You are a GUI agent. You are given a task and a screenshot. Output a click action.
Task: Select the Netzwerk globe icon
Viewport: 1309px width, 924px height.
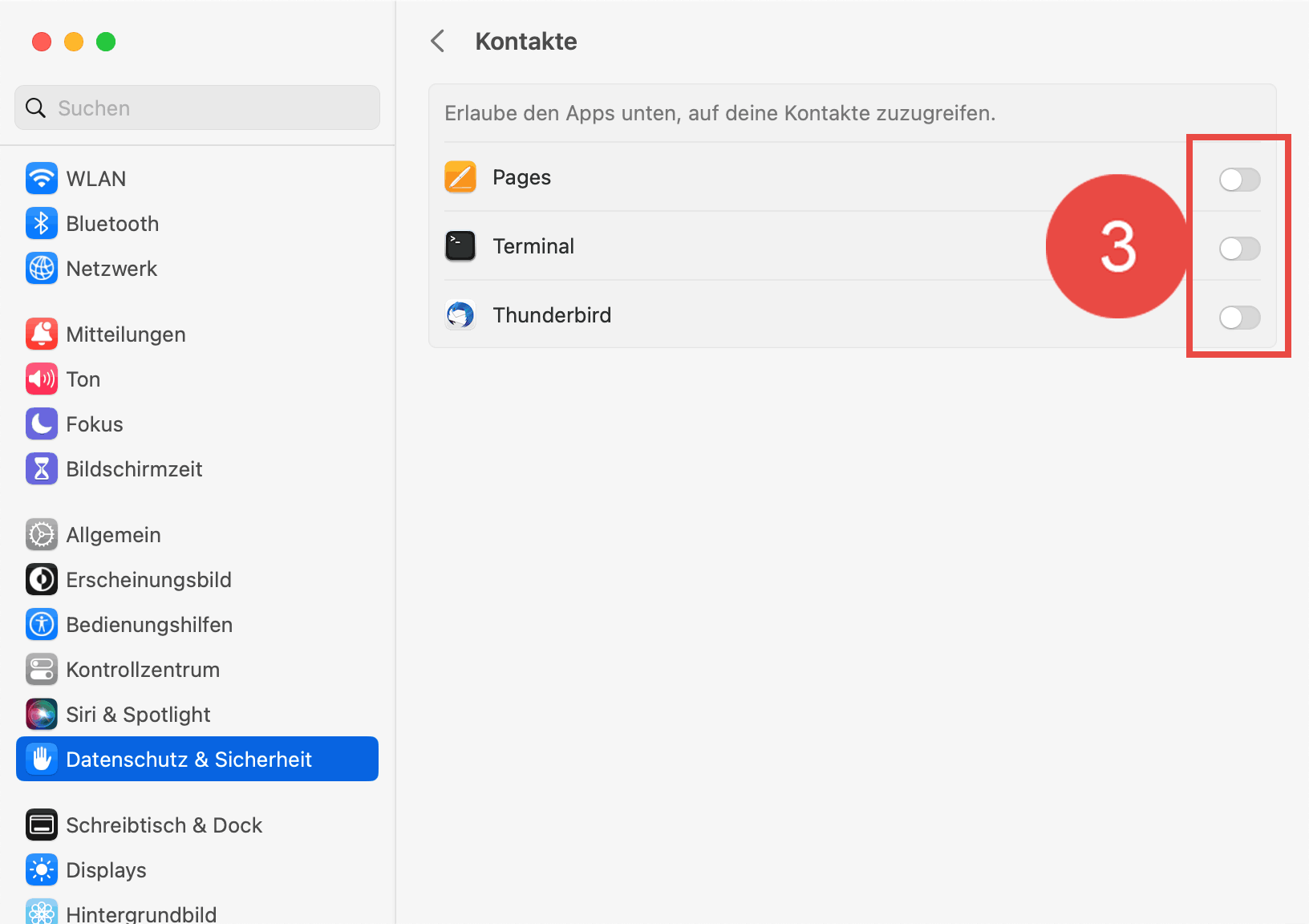pos(42,268)
